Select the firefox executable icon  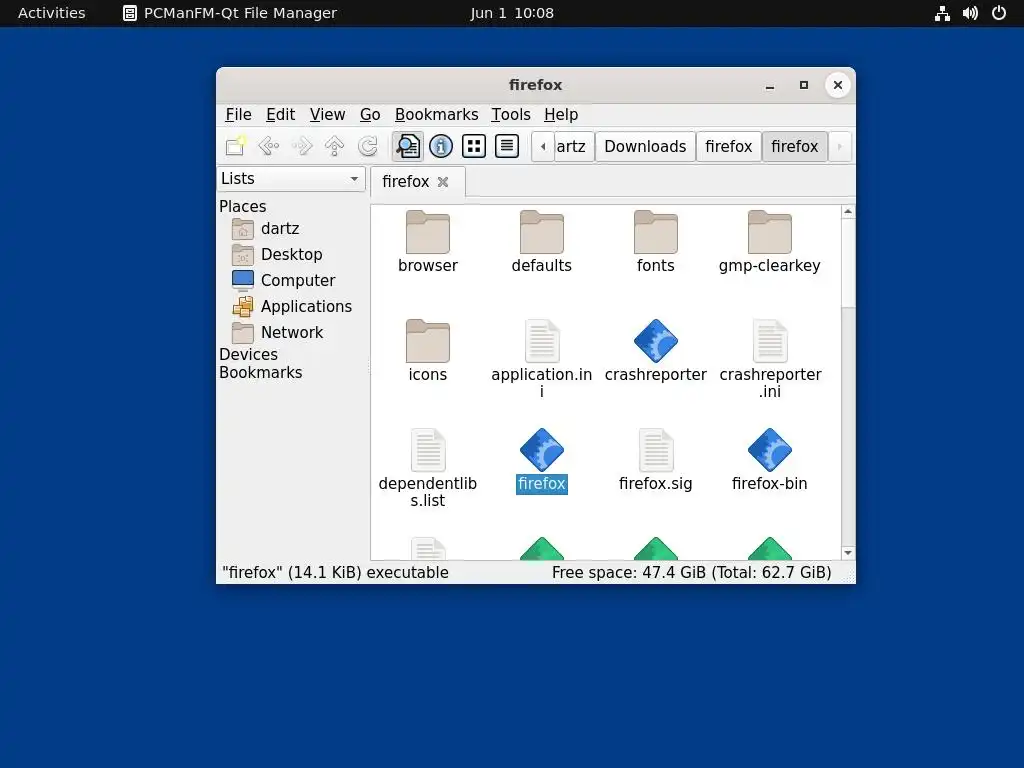pos(541,450)
